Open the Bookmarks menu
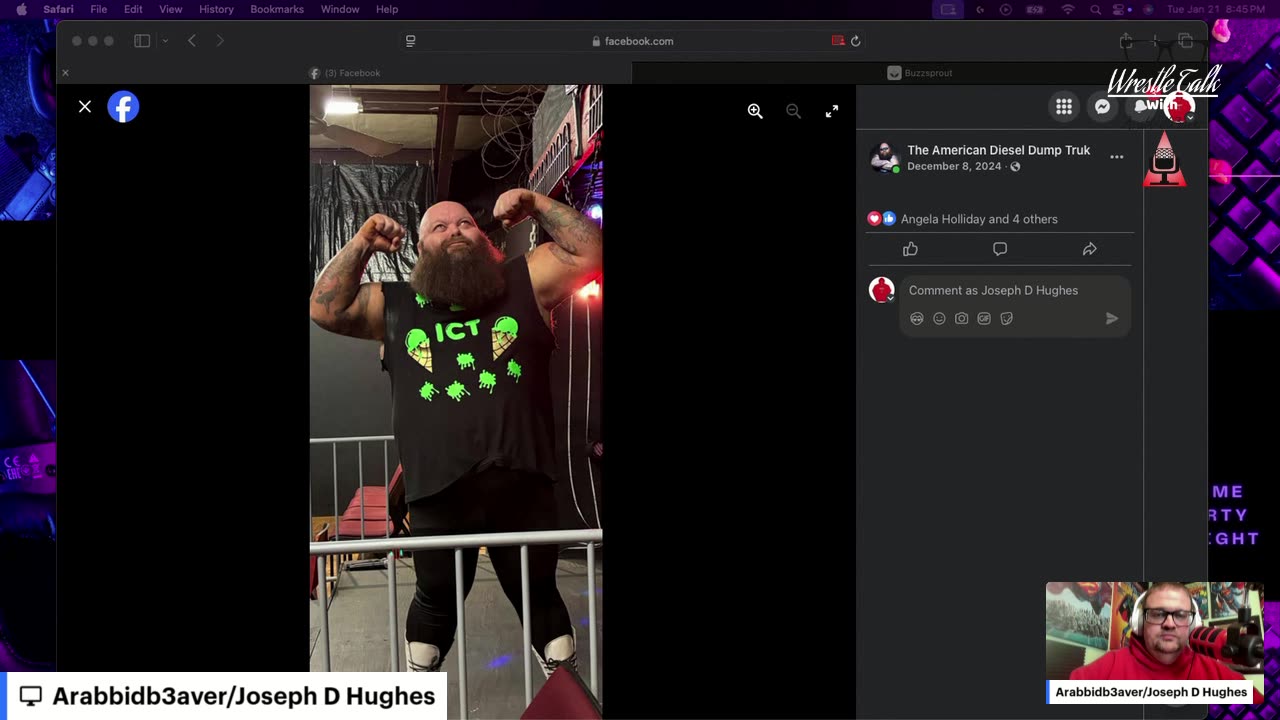Screen dimensions: 1280x720 click(277, 9)
